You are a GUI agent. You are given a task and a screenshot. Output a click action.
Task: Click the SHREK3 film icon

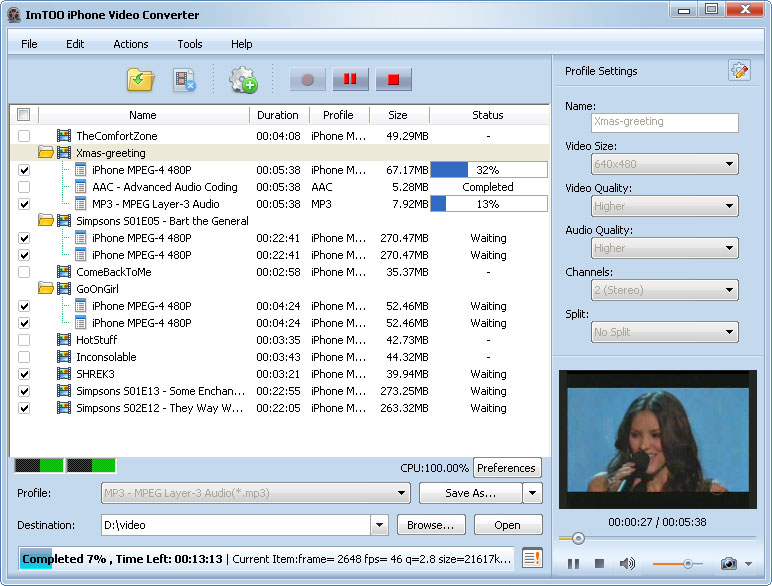tap(64, 373)
